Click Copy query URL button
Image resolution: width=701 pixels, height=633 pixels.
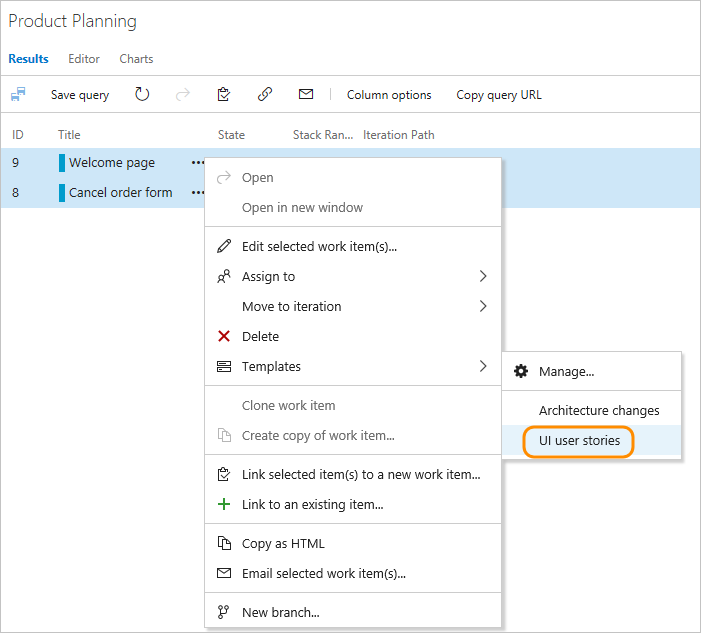click(x=499, y=95)
